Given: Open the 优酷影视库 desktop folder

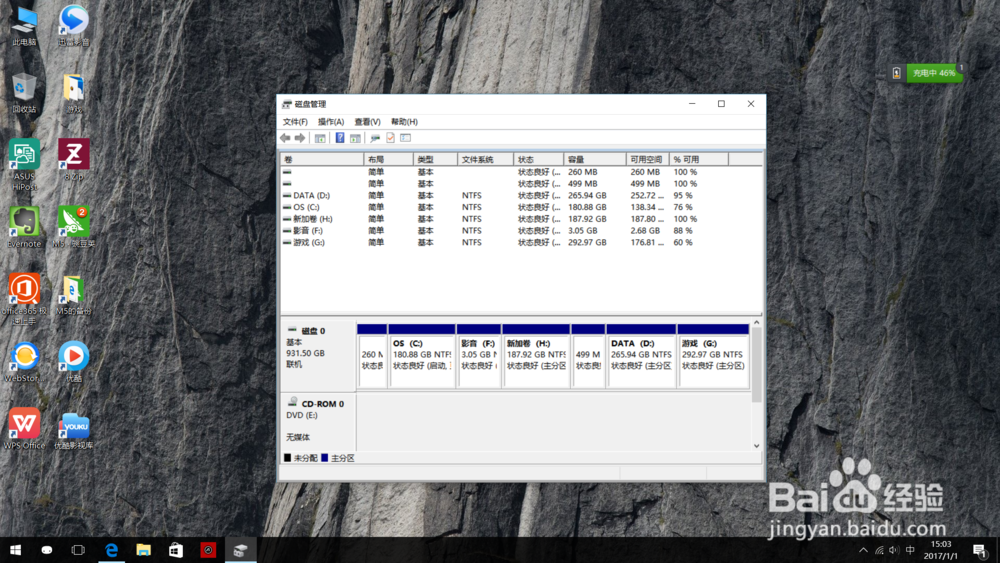Looking at the screenshot, I should coord(73,430).
